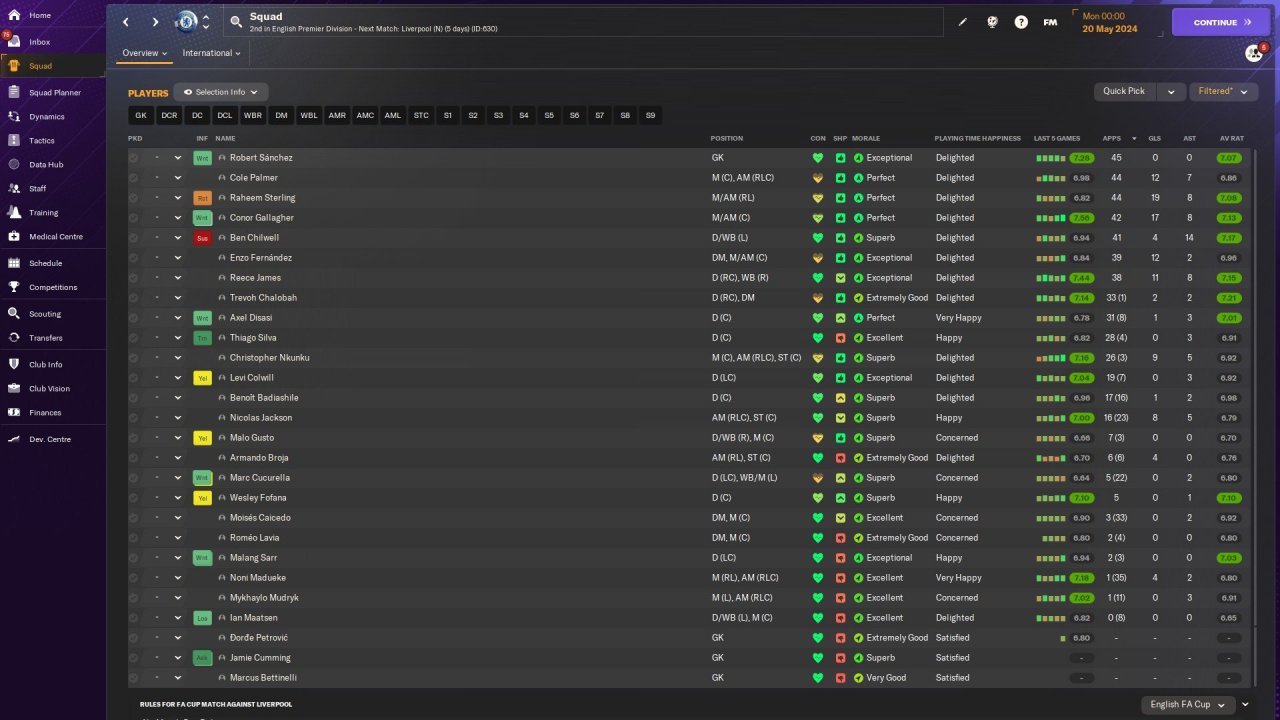This screenshot has width=1280, height=720.
Task: Open the Overview tab menu
Action: point(144,53)
